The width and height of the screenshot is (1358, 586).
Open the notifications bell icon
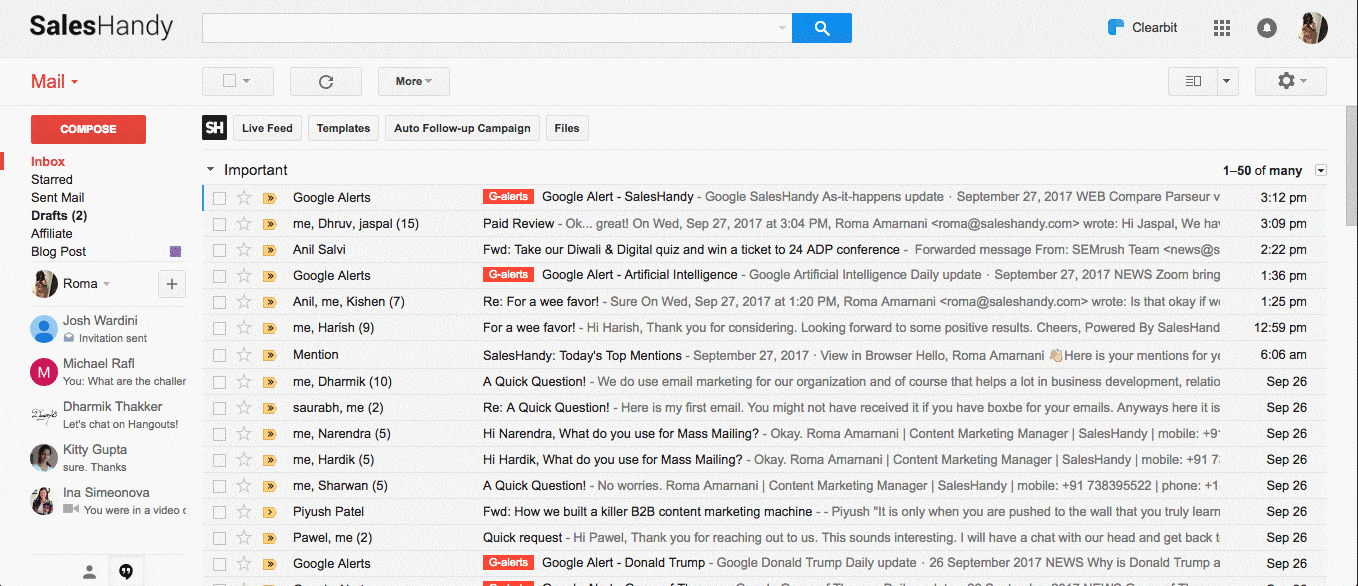(1267, 28)
